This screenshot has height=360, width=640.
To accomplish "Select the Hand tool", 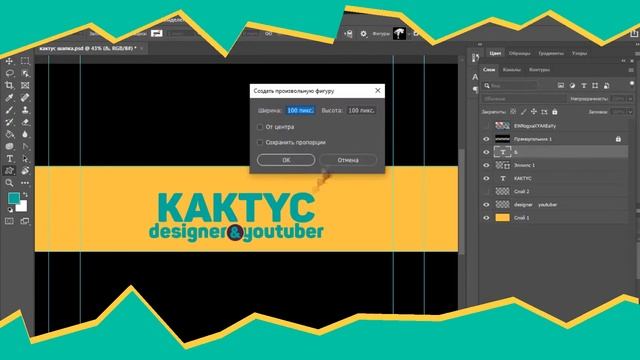I will 25,171.
